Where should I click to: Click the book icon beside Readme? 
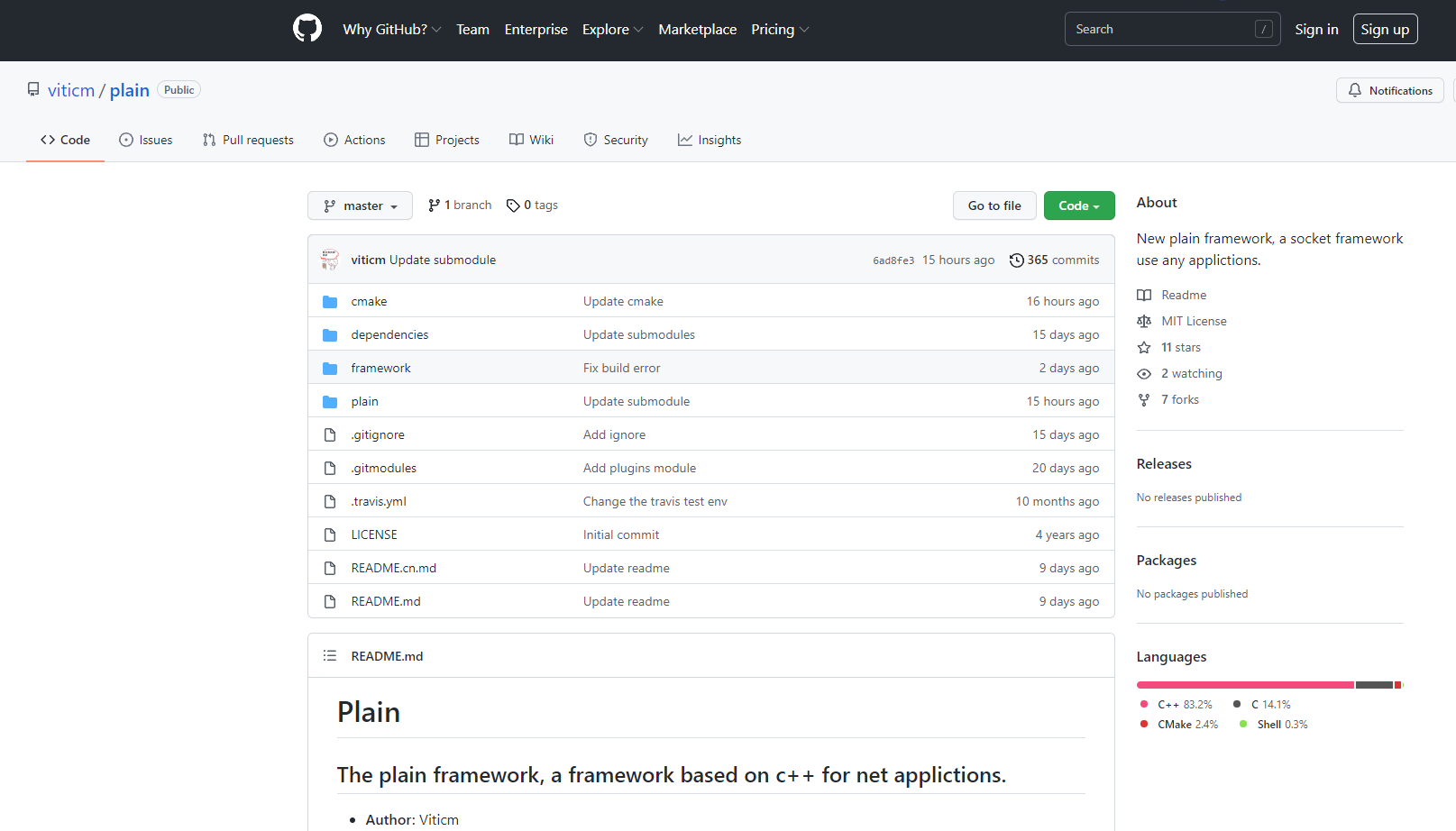click(x=1144, y=296)
